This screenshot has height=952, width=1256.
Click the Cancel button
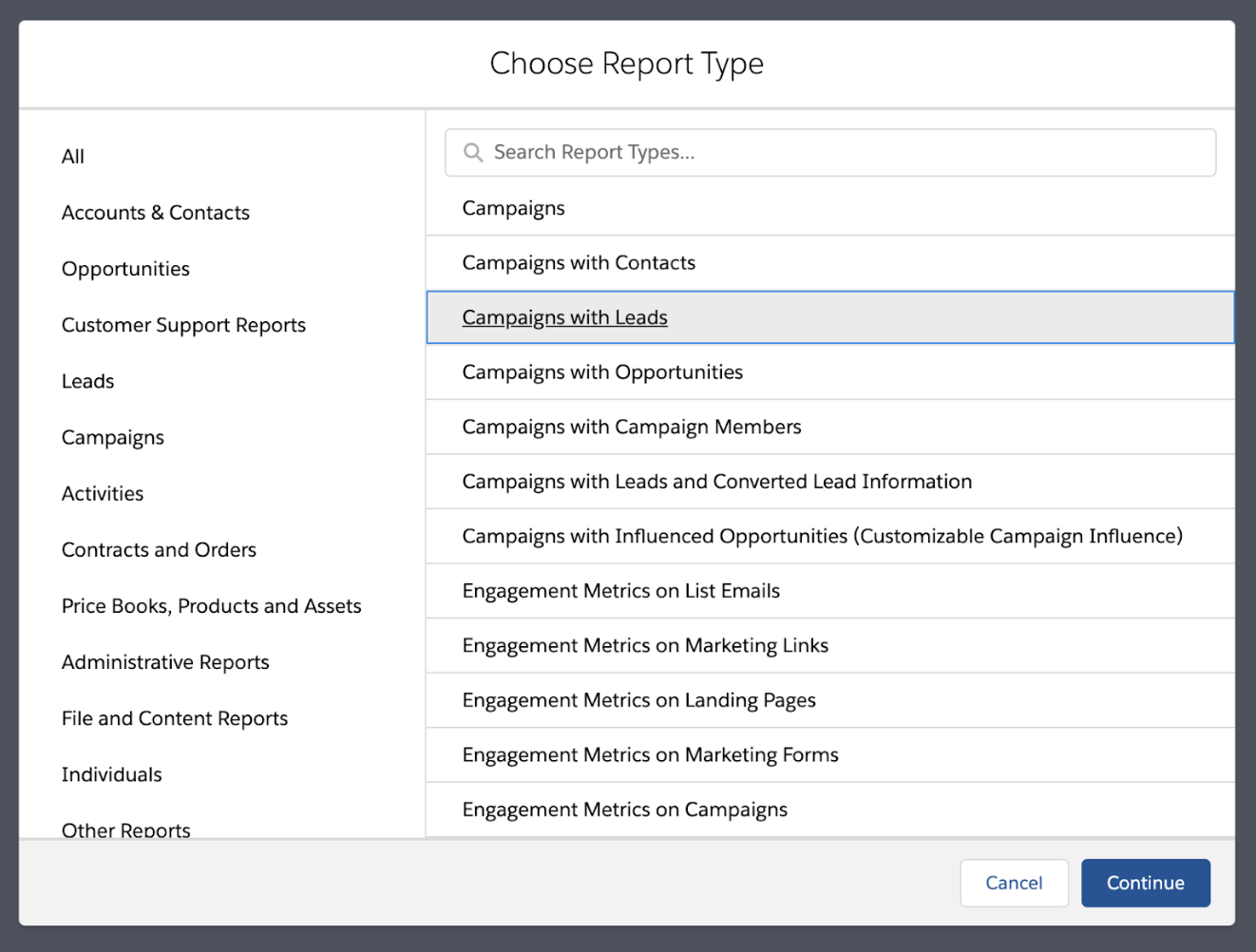coord(1015,883)
